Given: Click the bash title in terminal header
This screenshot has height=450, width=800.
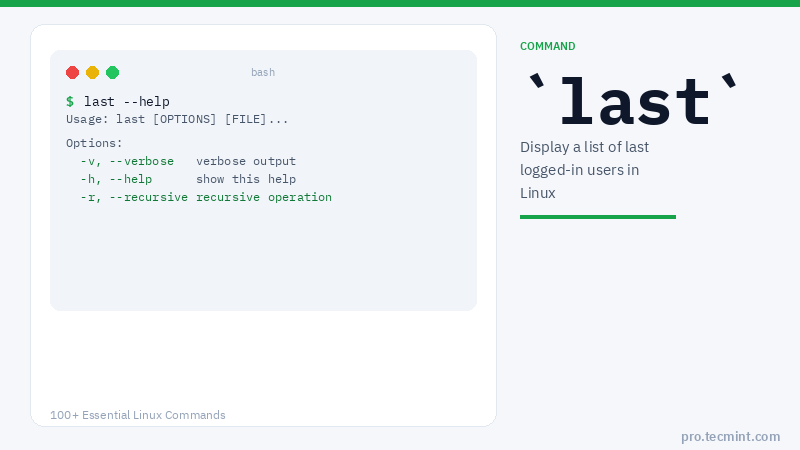Looking at the screenshot, I should [x=263, y=72].
